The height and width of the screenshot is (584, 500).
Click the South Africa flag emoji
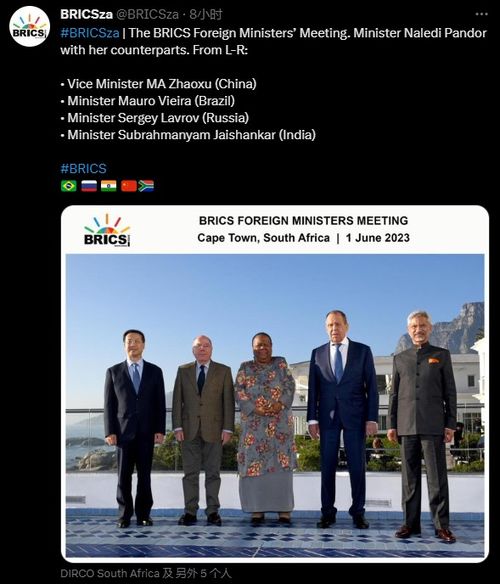click(x=146, y=186)
